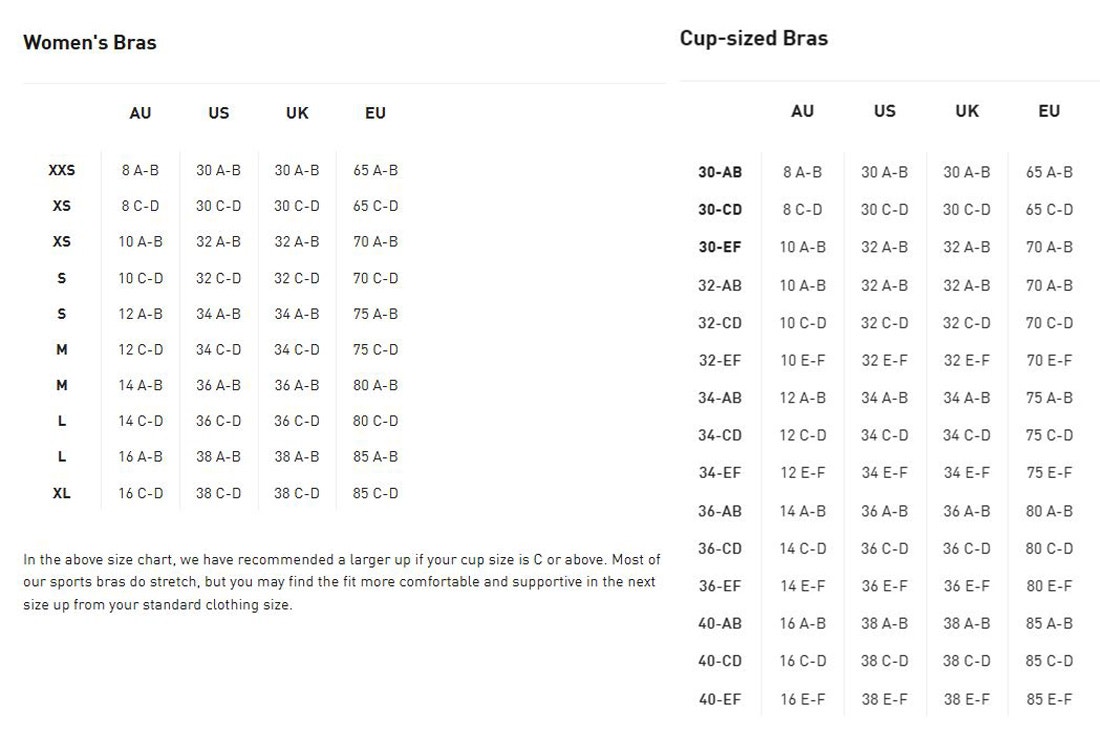Click the Women's Bras heading
The width and height of the screenshot is (1100, 750).
(x=90, y=43)
